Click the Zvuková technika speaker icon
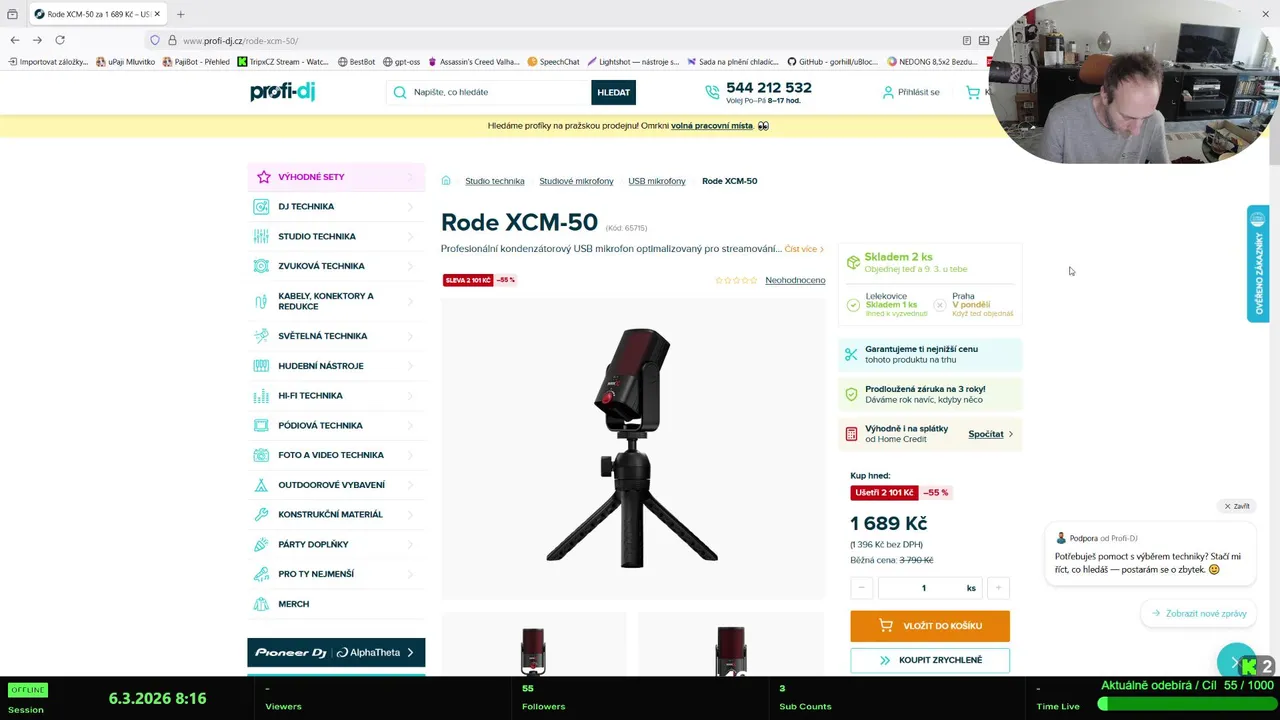 (x=261, y=266)
